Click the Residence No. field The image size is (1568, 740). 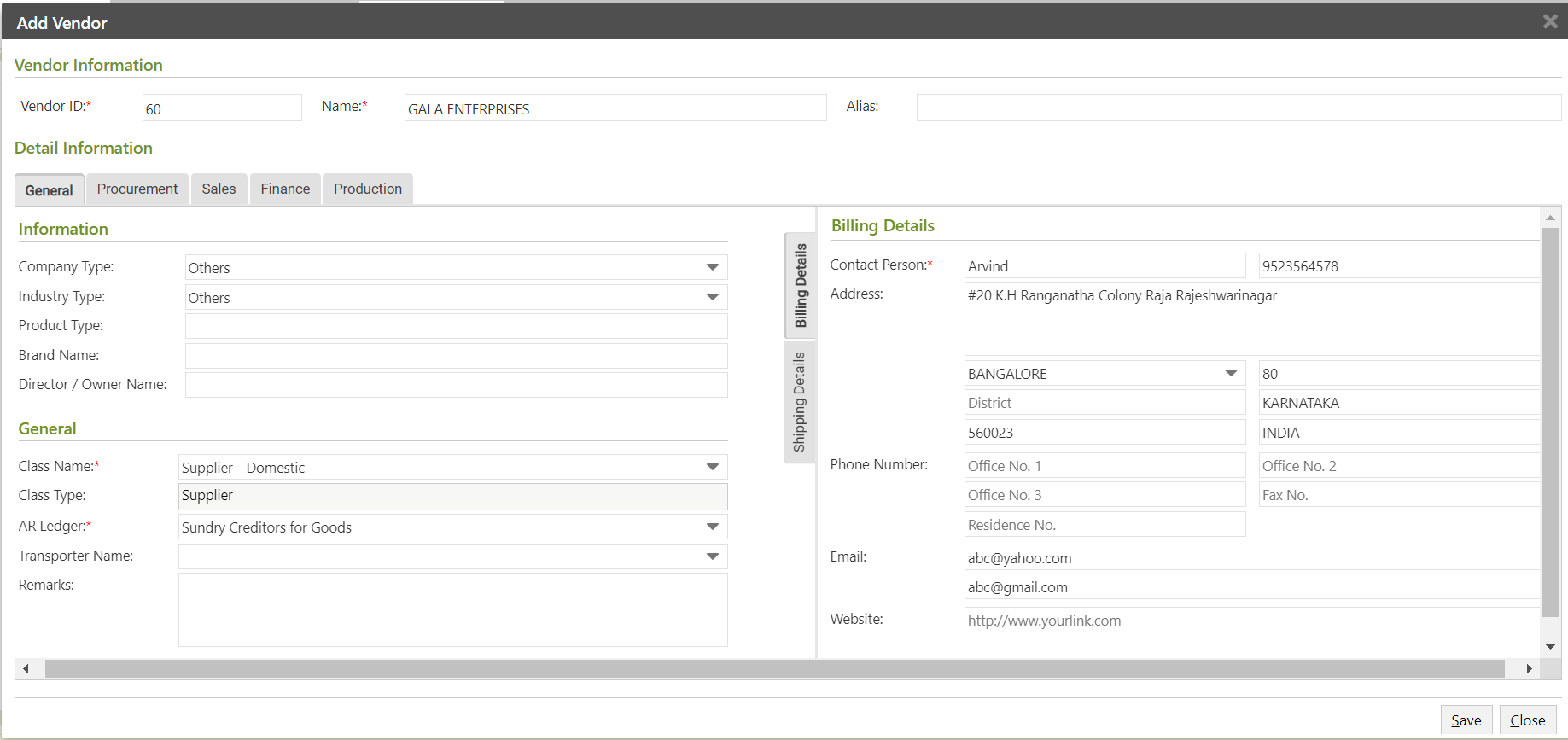click(1105, 524)
